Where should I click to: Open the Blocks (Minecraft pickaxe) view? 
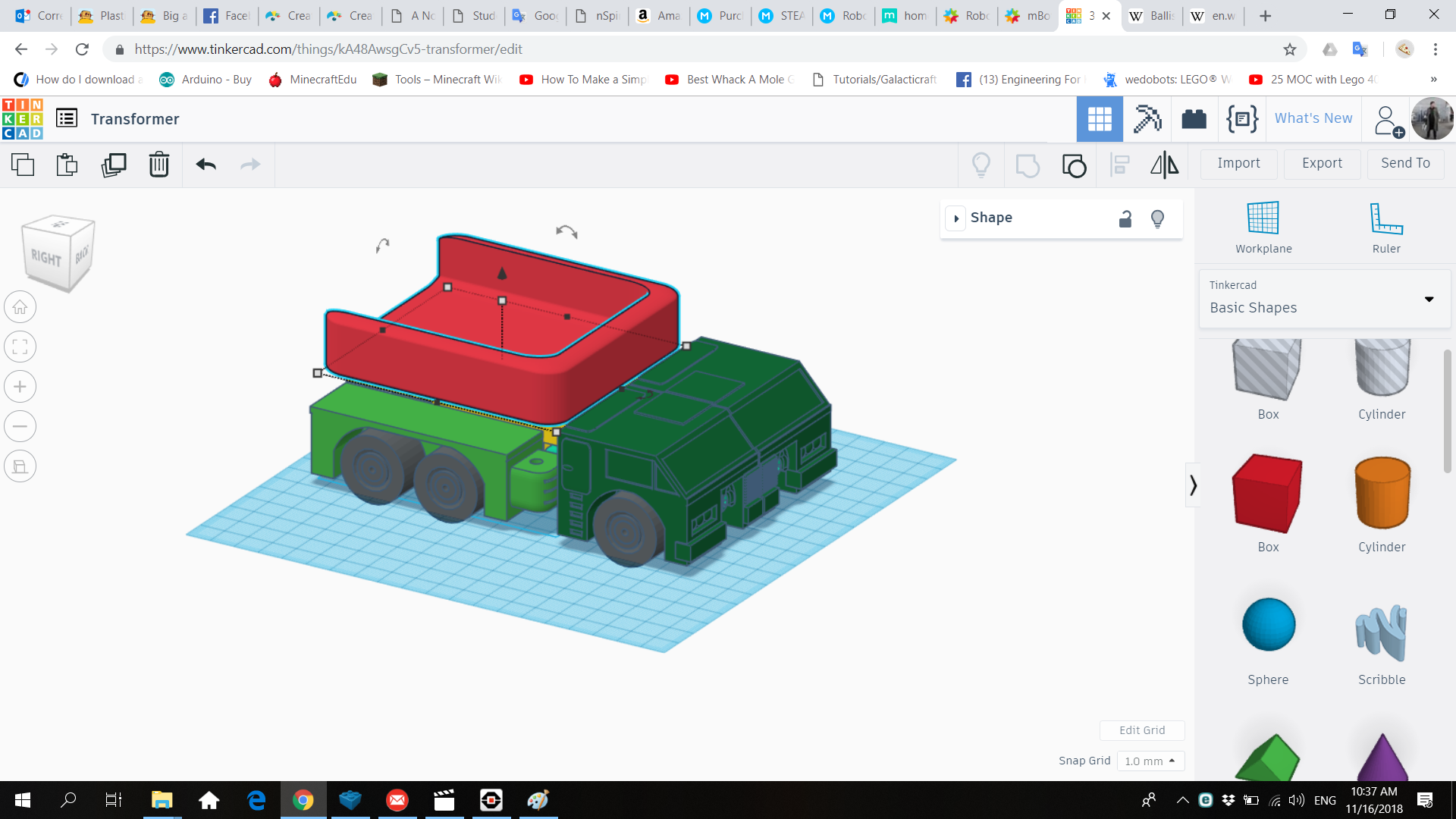1147,119
